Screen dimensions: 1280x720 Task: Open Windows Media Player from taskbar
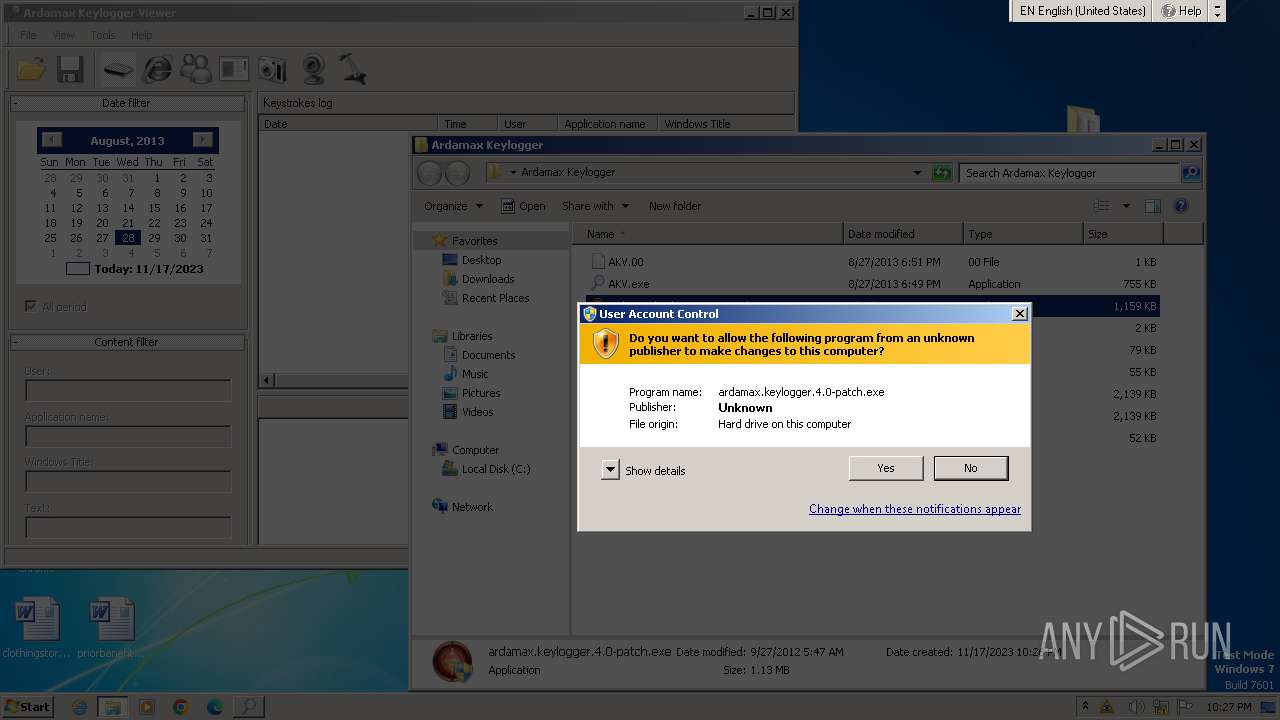pyautogui.click(x=147, y=707)
